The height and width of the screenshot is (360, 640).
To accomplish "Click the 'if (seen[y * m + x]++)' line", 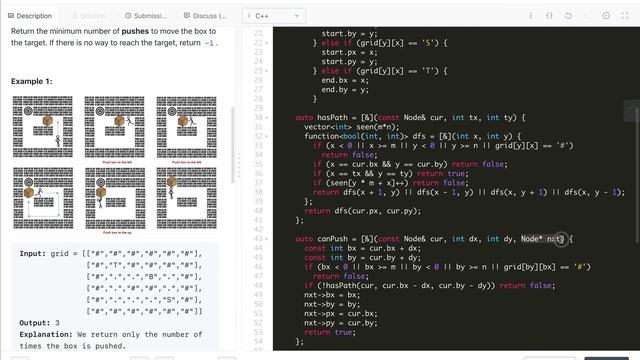I will 391,183.
